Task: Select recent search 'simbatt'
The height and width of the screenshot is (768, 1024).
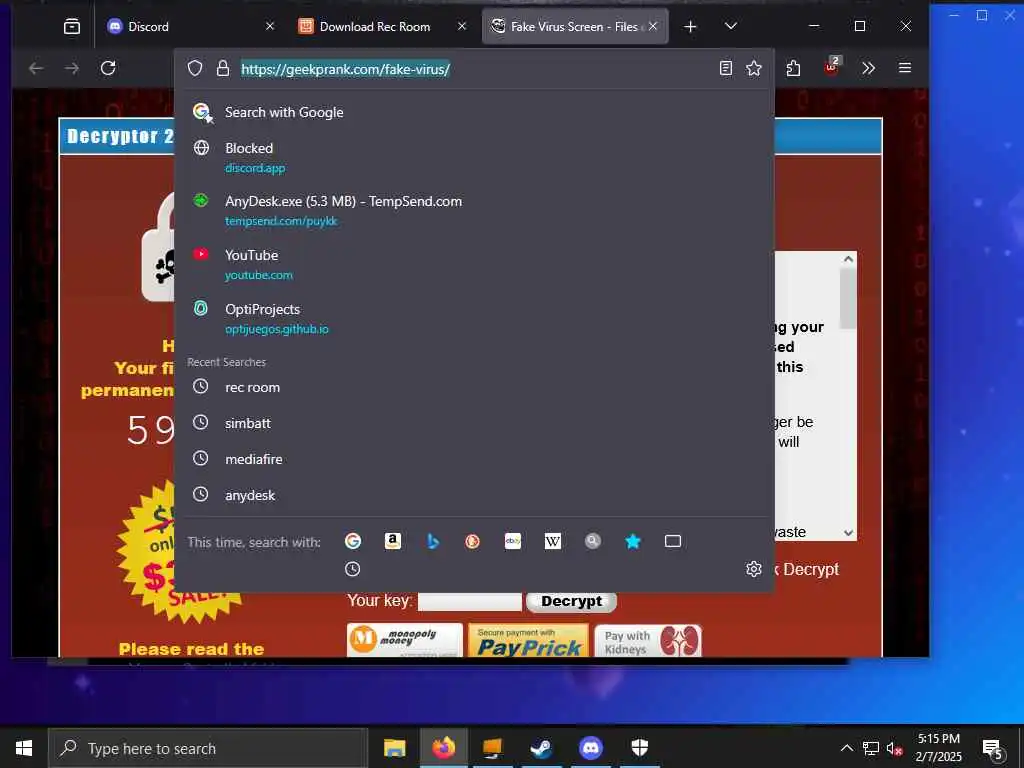Action: [x=475, y=423]
